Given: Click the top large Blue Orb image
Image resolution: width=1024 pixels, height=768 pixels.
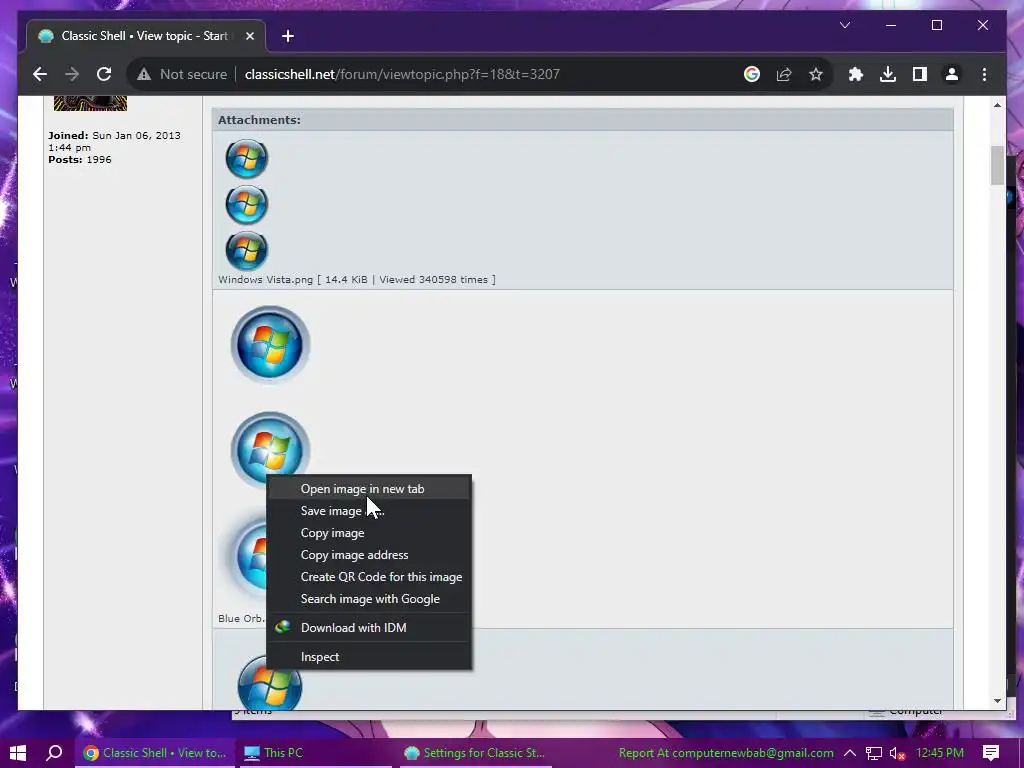Looking at the screenshot, I should tap(270, 344).
